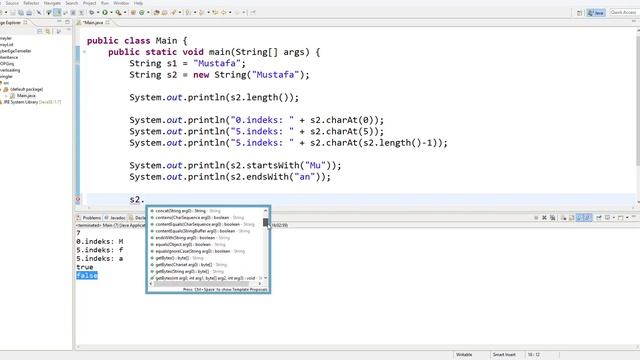
Task: Click the Print icon in toolbar
Action: [x=29, y=13]
